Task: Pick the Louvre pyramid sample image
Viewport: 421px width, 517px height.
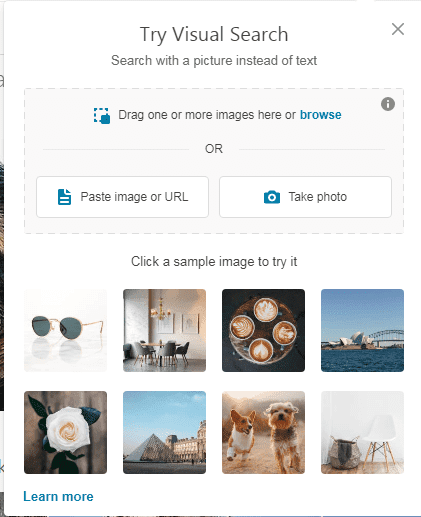Action: pyautogui.click(x=164, y=432)
